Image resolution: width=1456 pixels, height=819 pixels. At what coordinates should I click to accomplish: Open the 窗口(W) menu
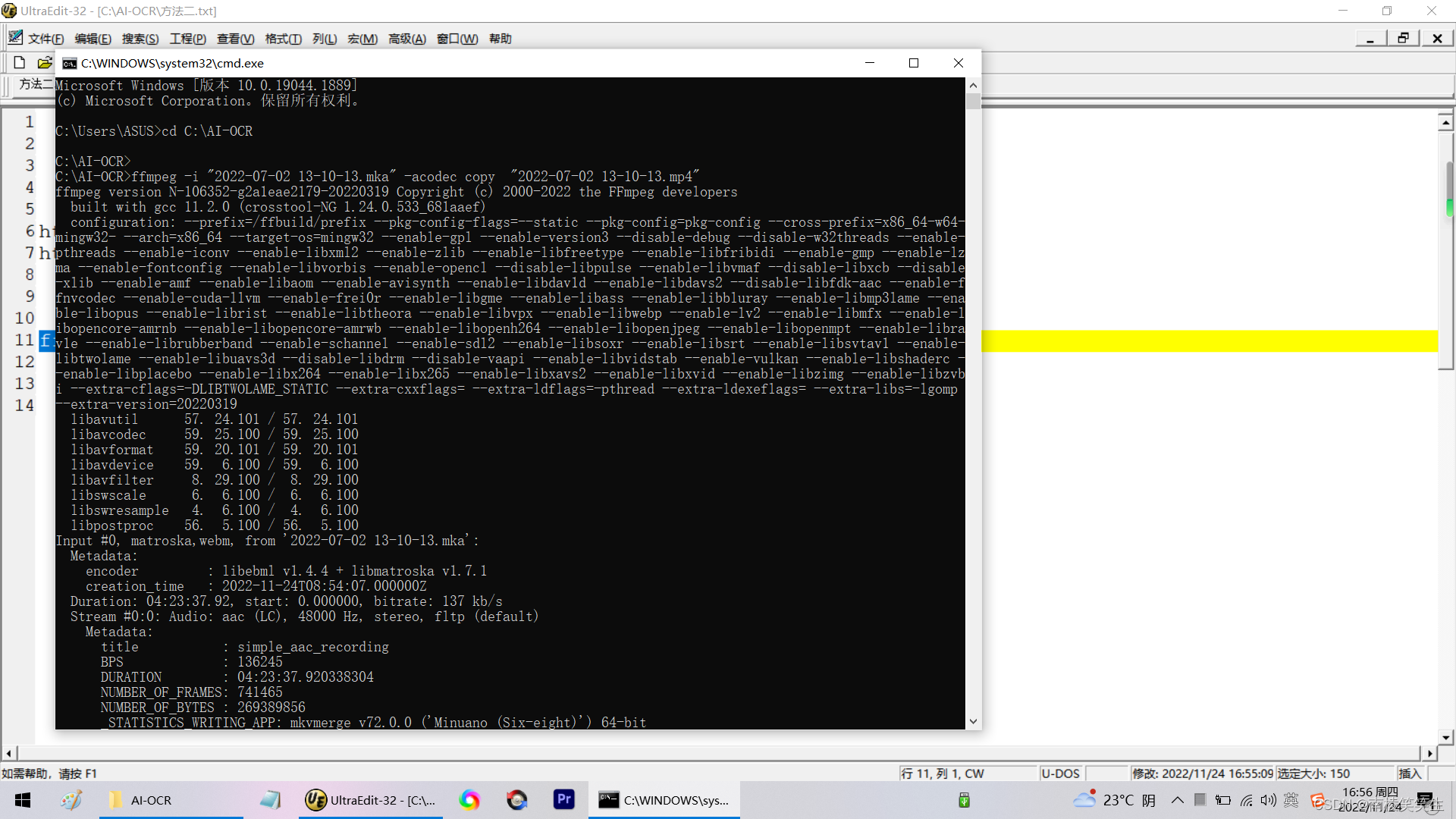(457, 39)
